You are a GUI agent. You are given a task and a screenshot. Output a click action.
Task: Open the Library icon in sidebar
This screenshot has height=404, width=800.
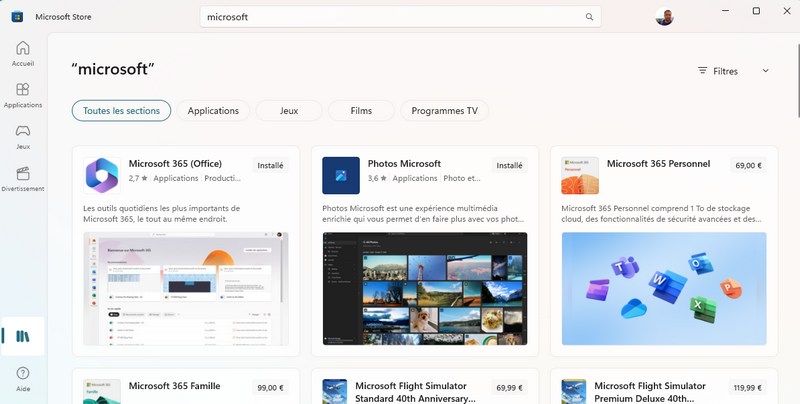tap(22, 336)
